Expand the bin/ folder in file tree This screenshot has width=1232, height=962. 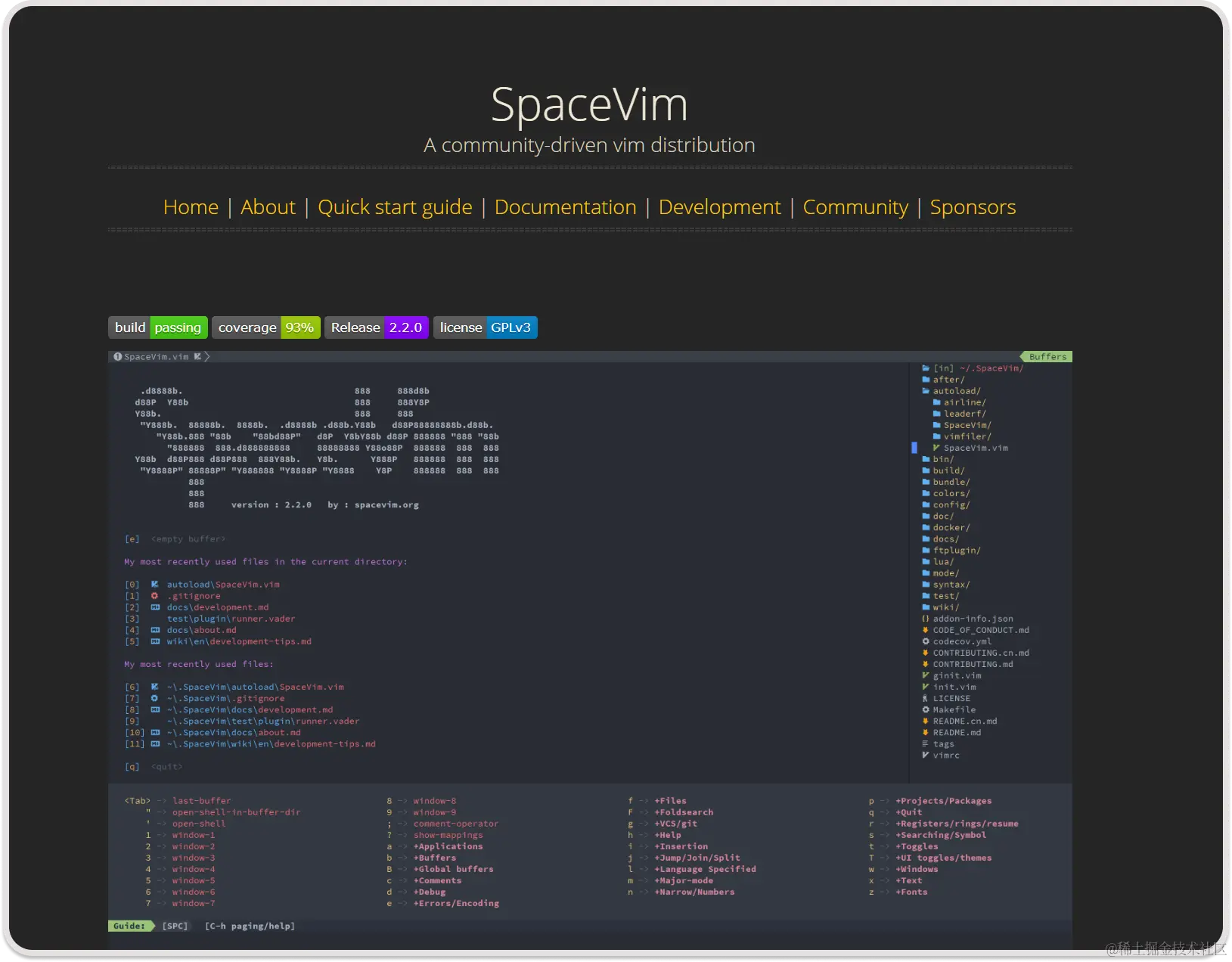click(938, 459)
